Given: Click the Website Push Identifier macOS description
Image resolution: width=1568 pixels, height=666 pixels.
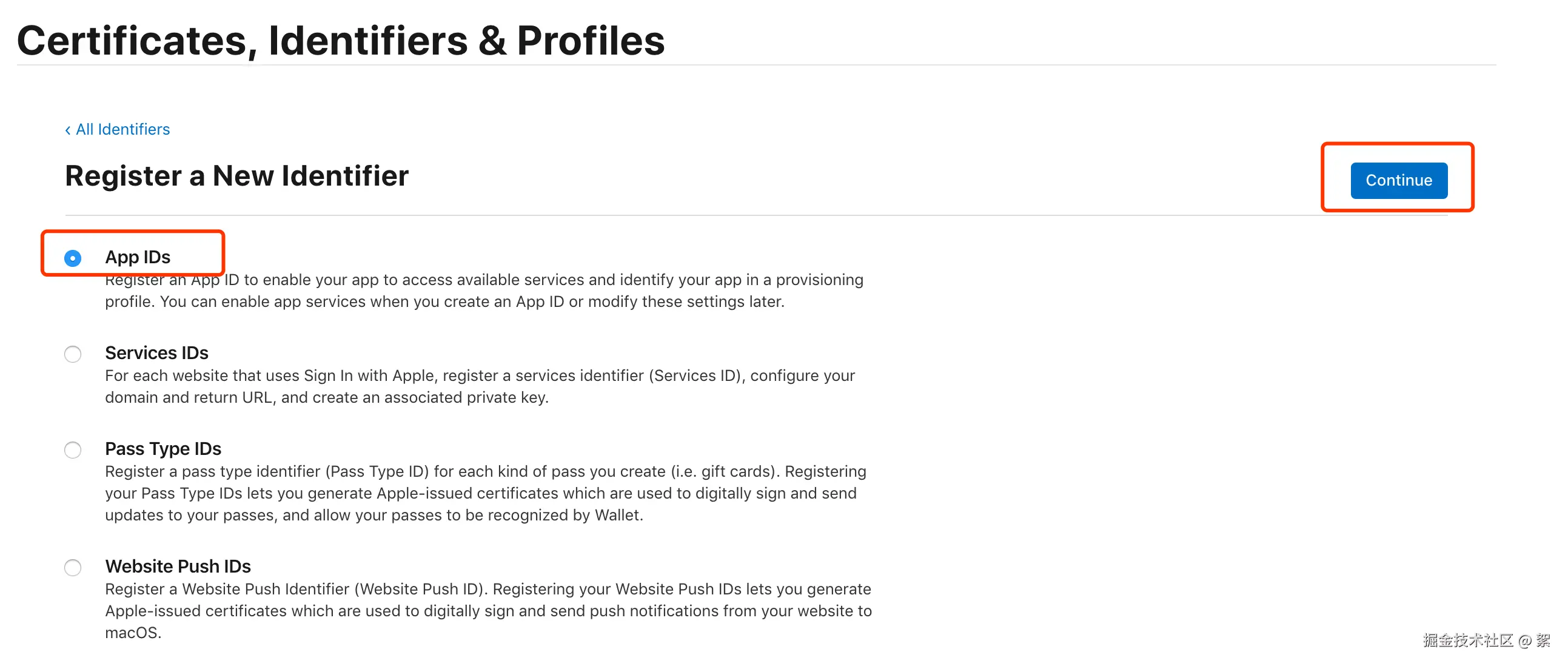Looking at the screenshot, I should [x=488, y=611].
